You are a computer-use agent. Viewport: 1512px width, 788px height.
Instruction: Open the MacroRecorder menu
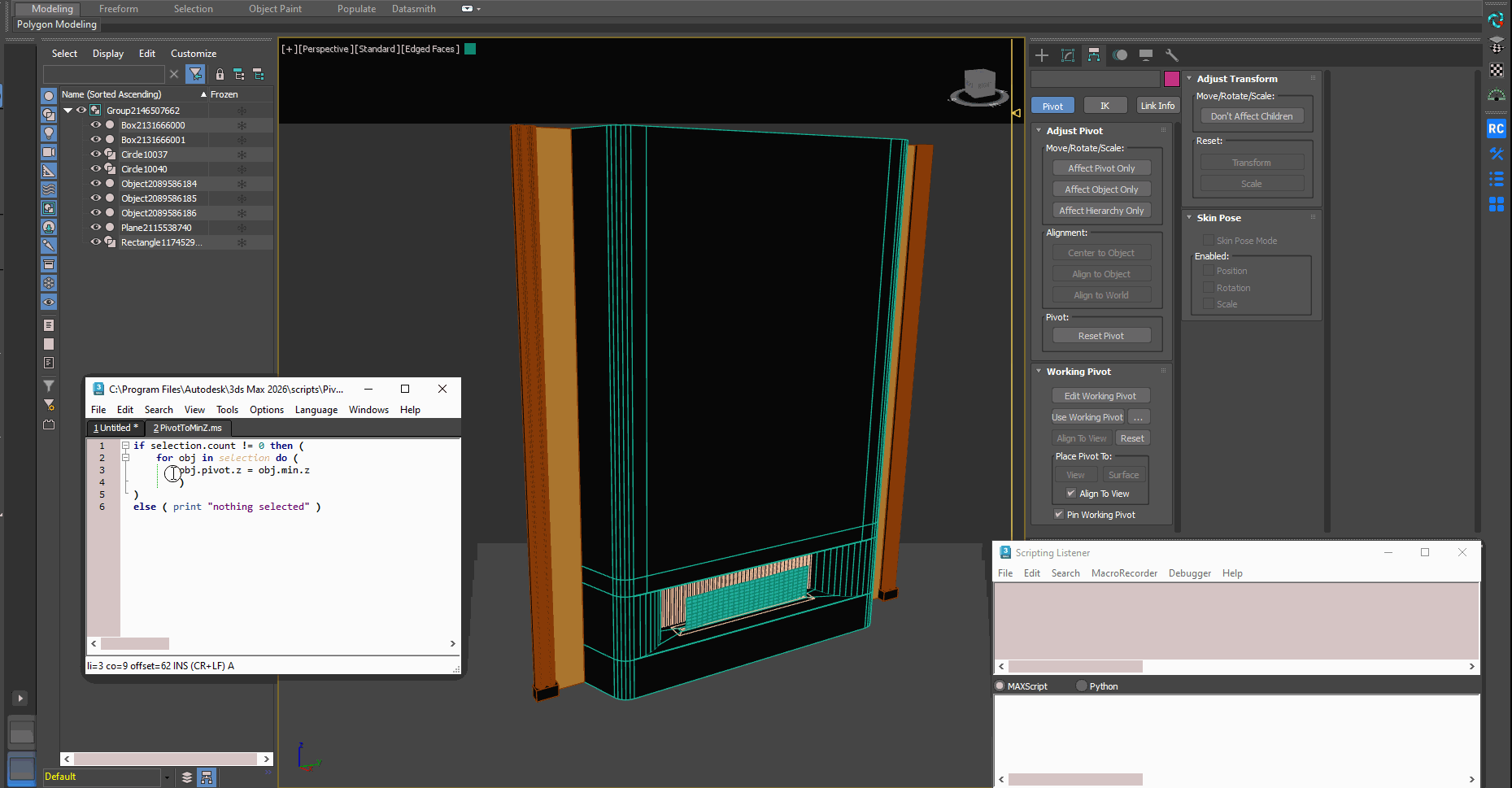(1124, 573)
